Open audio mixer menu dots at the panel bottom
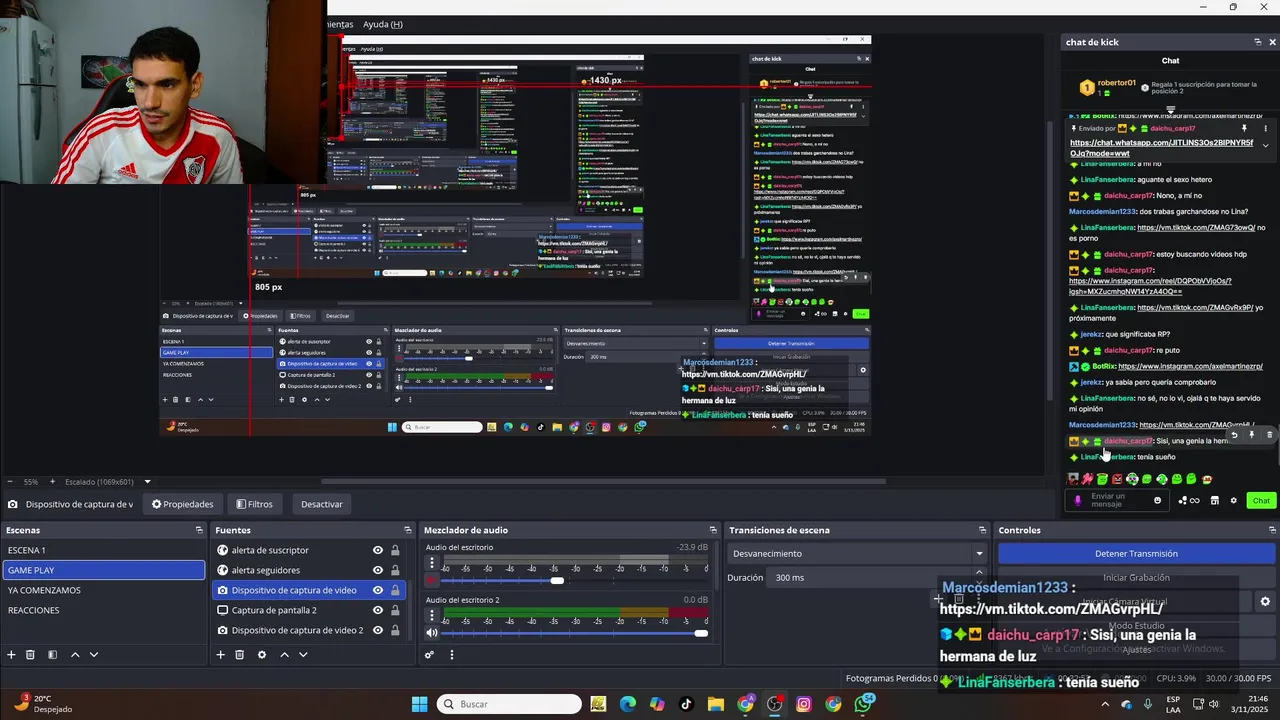Screen dimensions: 1280x720 pyautogui.click(x=451, y=655)
